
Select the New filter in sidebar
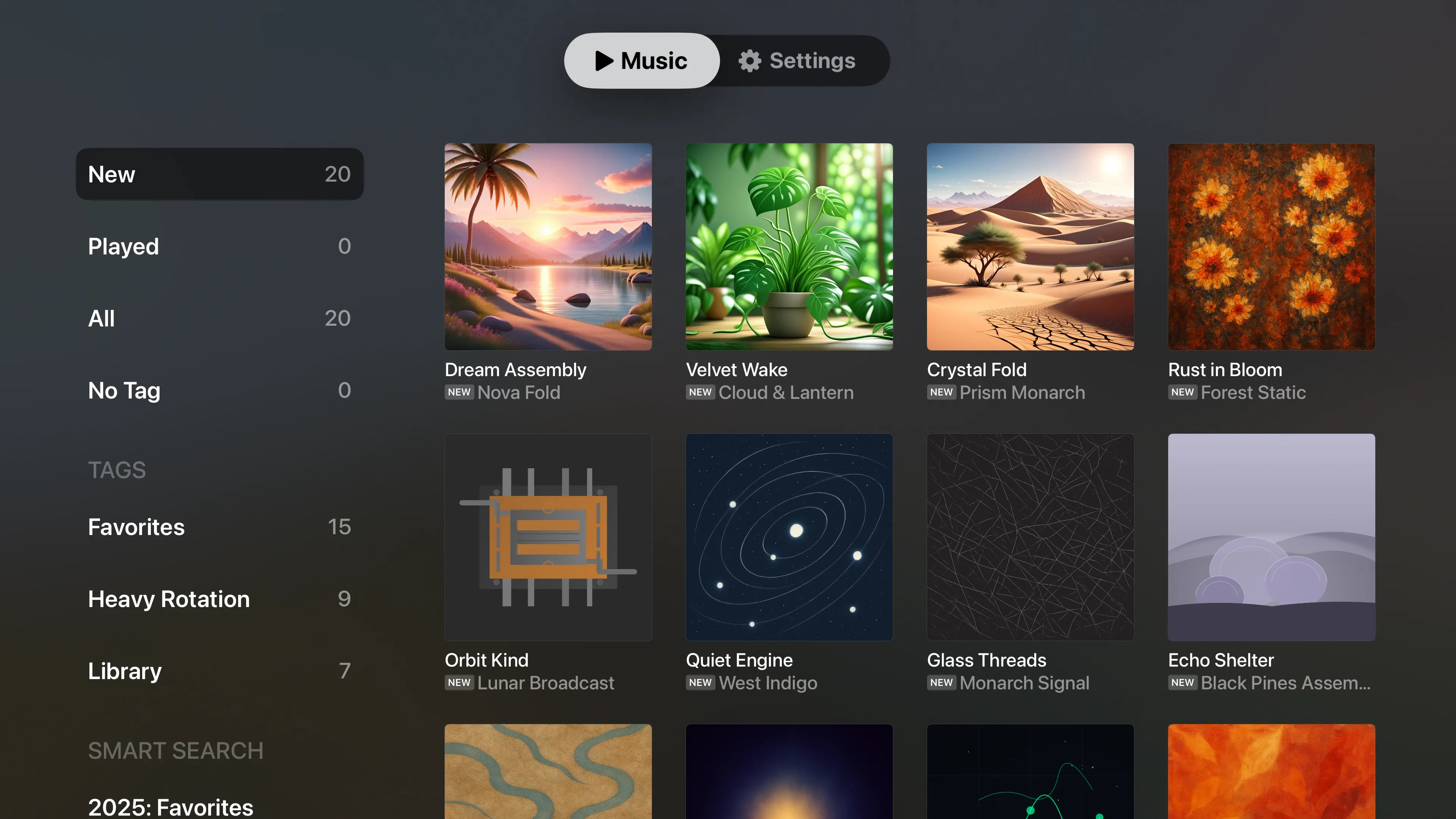point(219,174)
